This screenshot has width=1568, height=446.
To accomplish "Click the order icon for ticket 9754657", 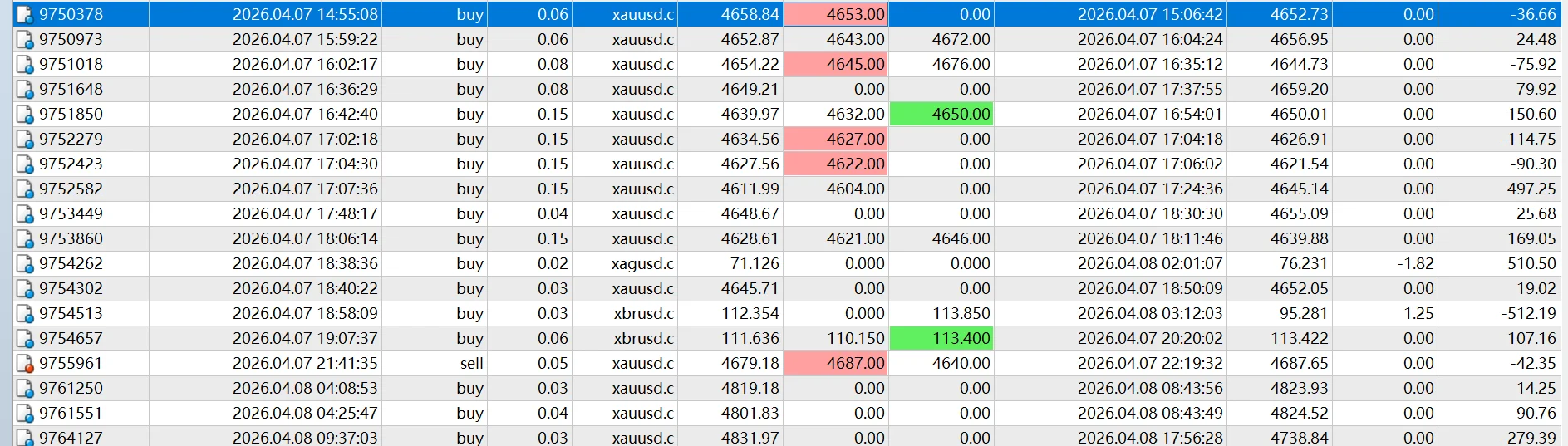I will coord(26,339).
